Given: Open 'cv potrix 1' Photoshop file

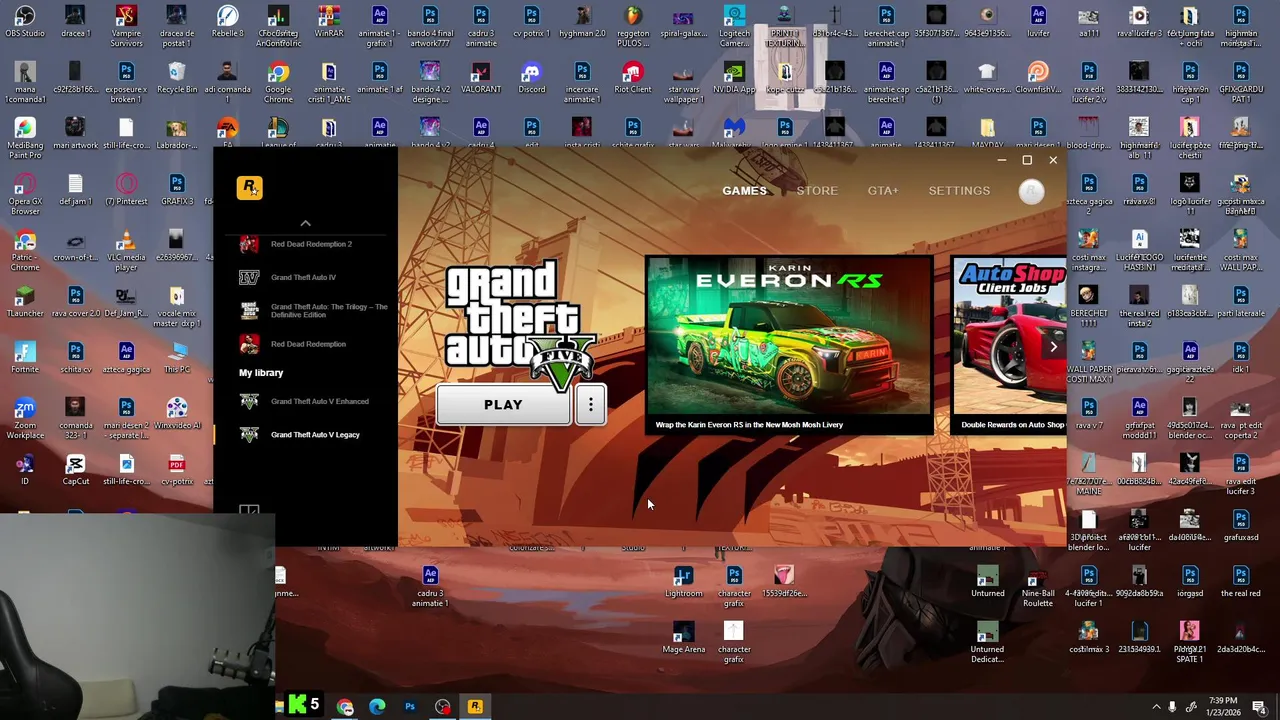Looking at the screenshot, I should click(x=531, y=22).
